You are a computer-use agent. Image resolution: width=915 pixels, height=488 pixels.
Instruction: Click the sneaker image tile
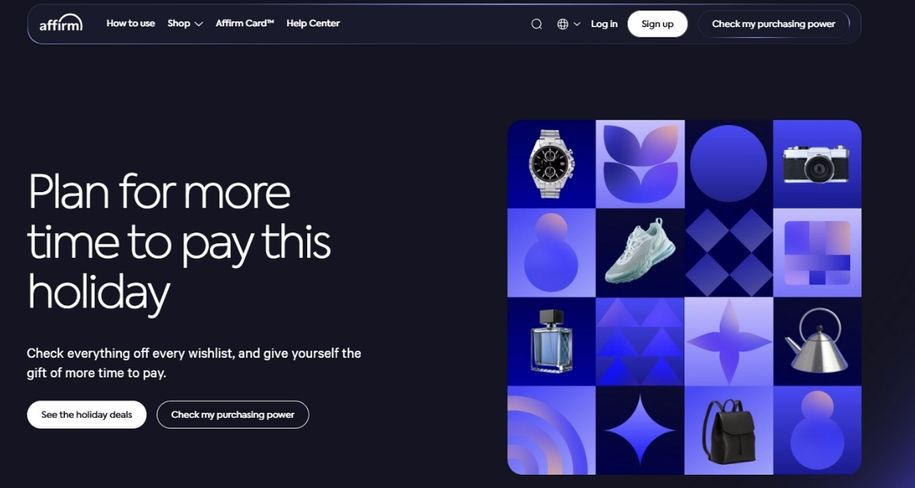[x=640, y=252]
